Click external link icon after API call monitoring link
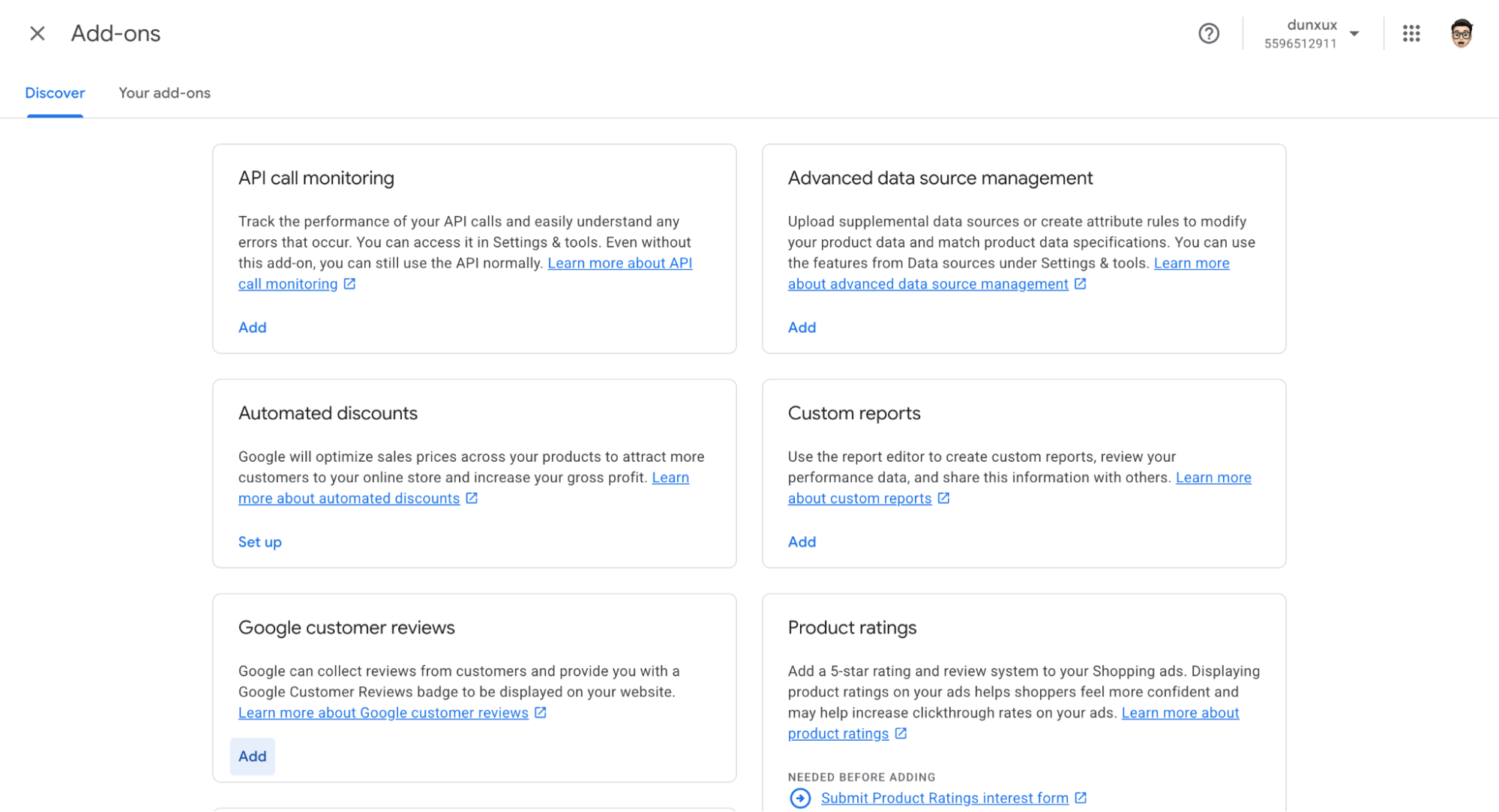 [349, 283]
